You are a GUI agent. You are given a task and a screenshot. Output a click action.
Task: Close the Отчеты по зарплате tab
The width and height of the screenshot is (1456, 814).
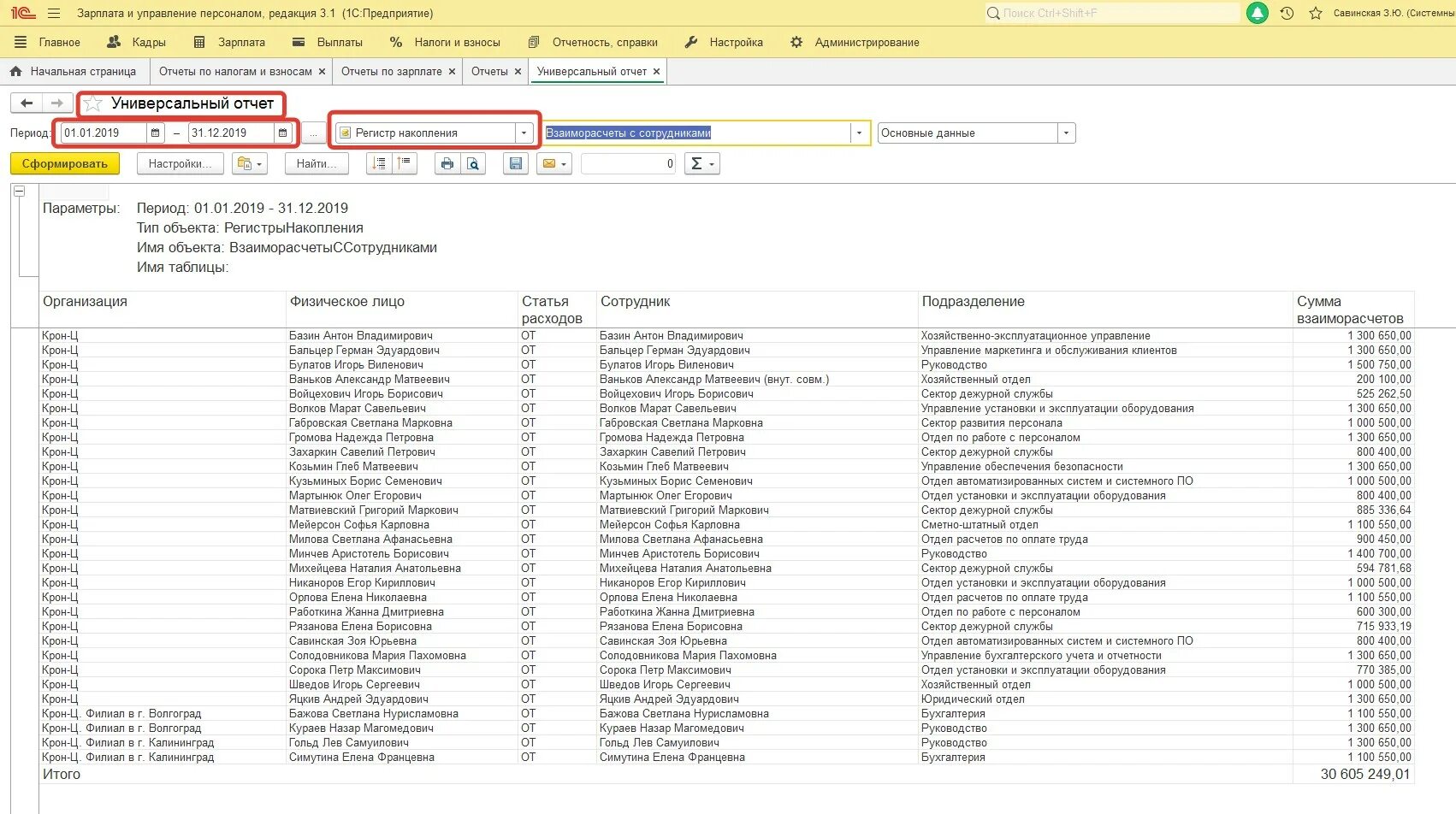coord(452,72)
